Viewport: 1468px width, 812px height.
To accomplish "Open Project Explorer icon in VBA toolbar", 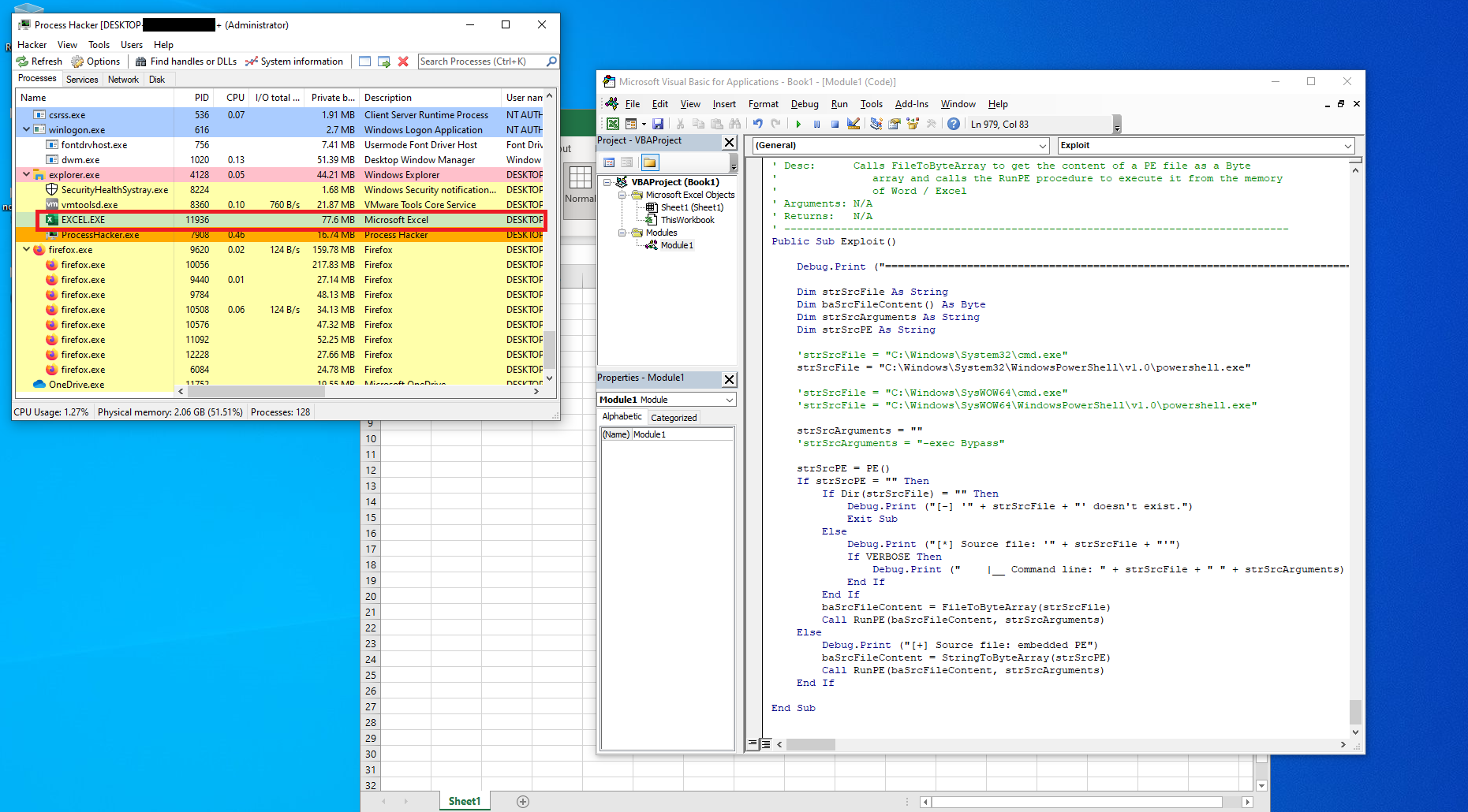I will [x=876, y=124].
